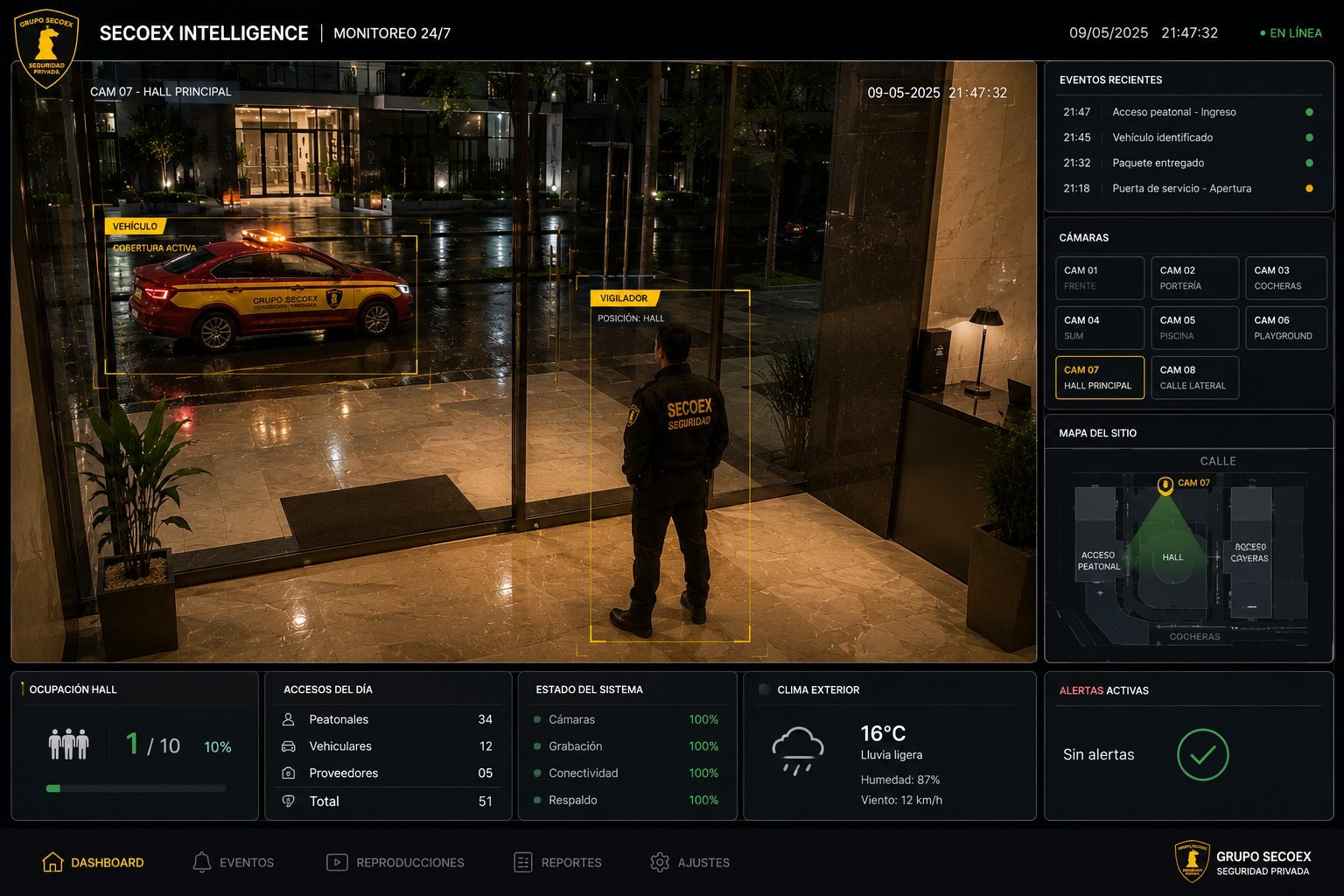Click the green no-alerts checkmark icon
The width and height of the screenshot is (1344, 896).
pos(1202,754)
